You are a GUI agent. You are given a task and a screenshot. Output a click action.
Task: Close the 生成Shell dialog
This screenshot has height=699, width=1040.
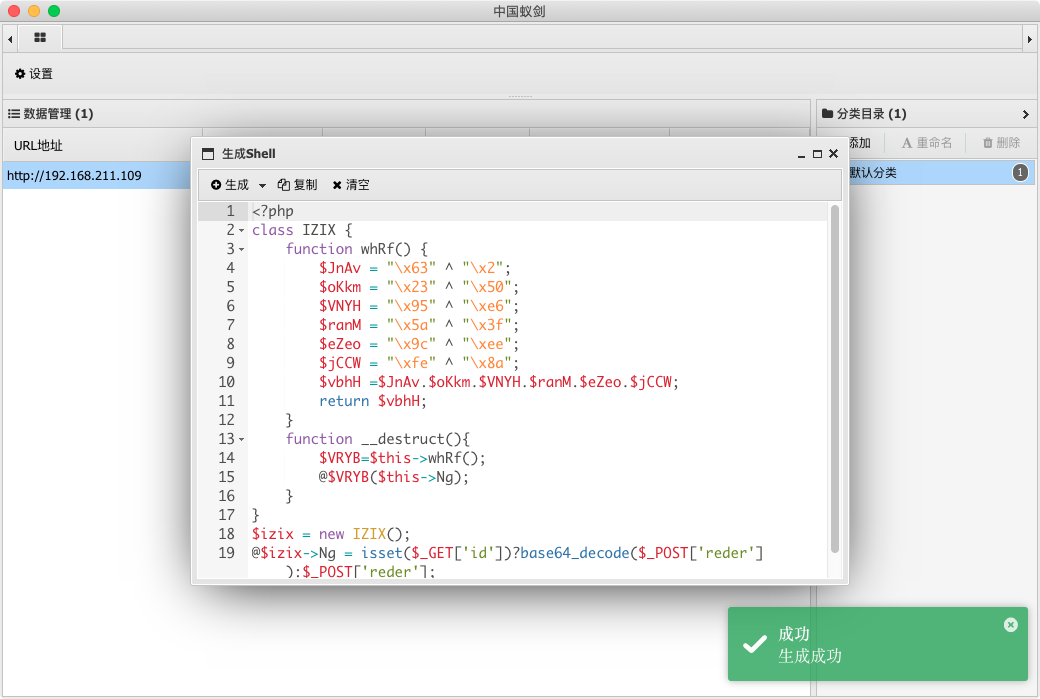[x=834, y=153]
